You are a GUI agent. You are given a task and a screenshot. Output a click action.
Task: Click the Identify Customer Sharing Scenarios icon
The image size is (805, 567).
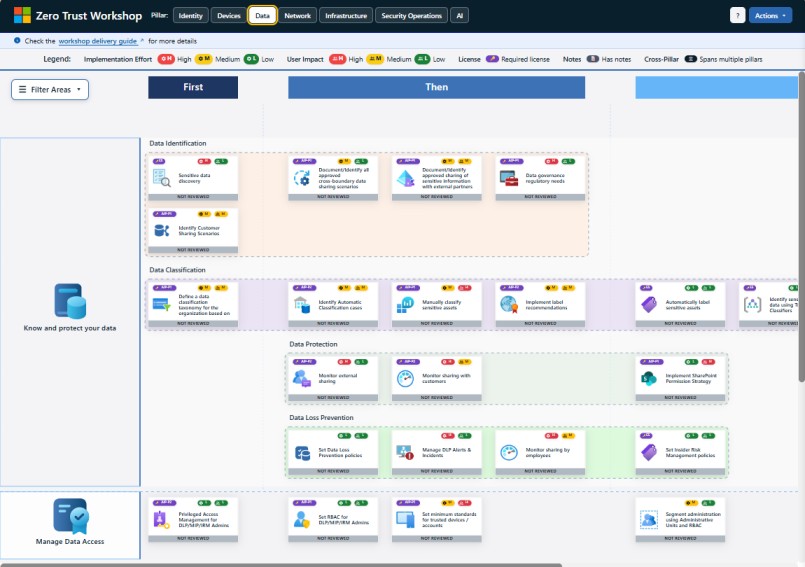[x=162, y=230]
